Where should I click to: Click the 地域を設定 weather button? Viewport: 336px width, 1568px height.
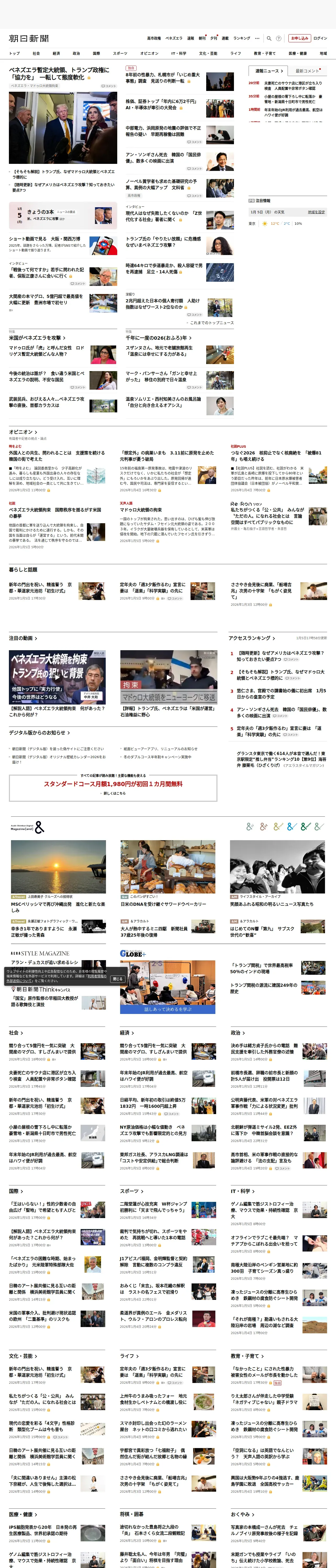316,212
